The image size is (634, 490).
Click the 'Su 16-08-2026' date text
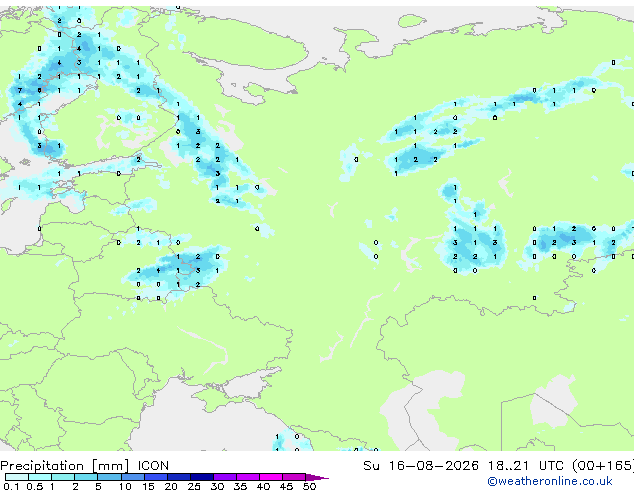click(421, 466)
